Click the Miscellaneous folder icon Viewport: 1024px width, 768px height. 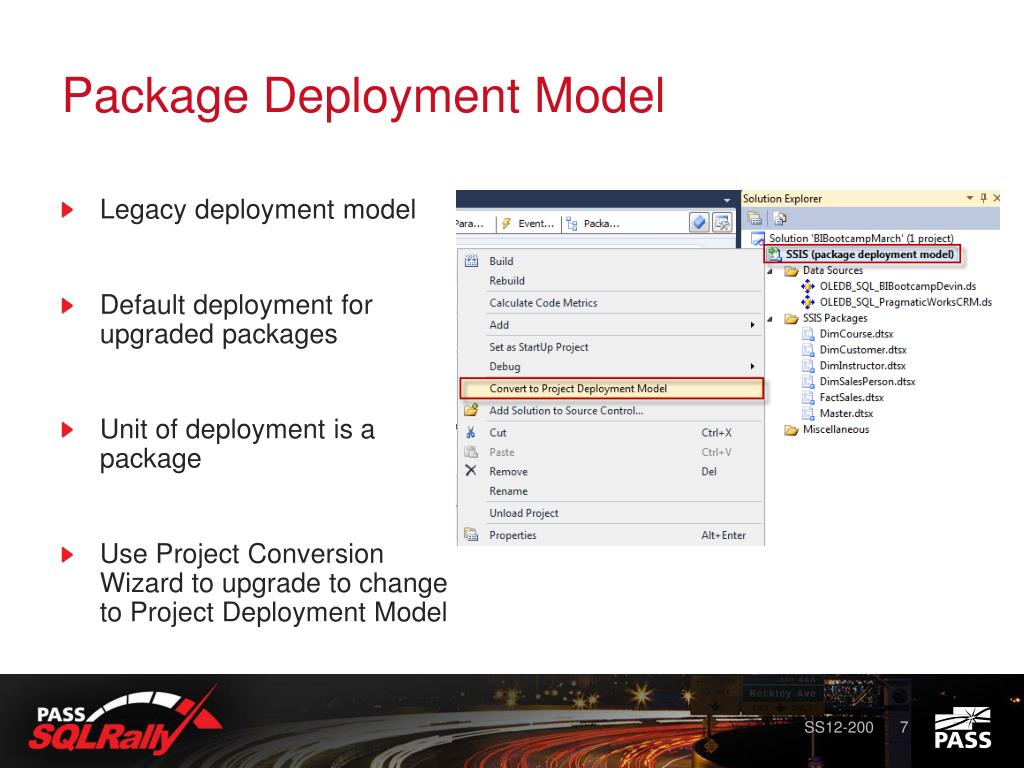[792, 430]
